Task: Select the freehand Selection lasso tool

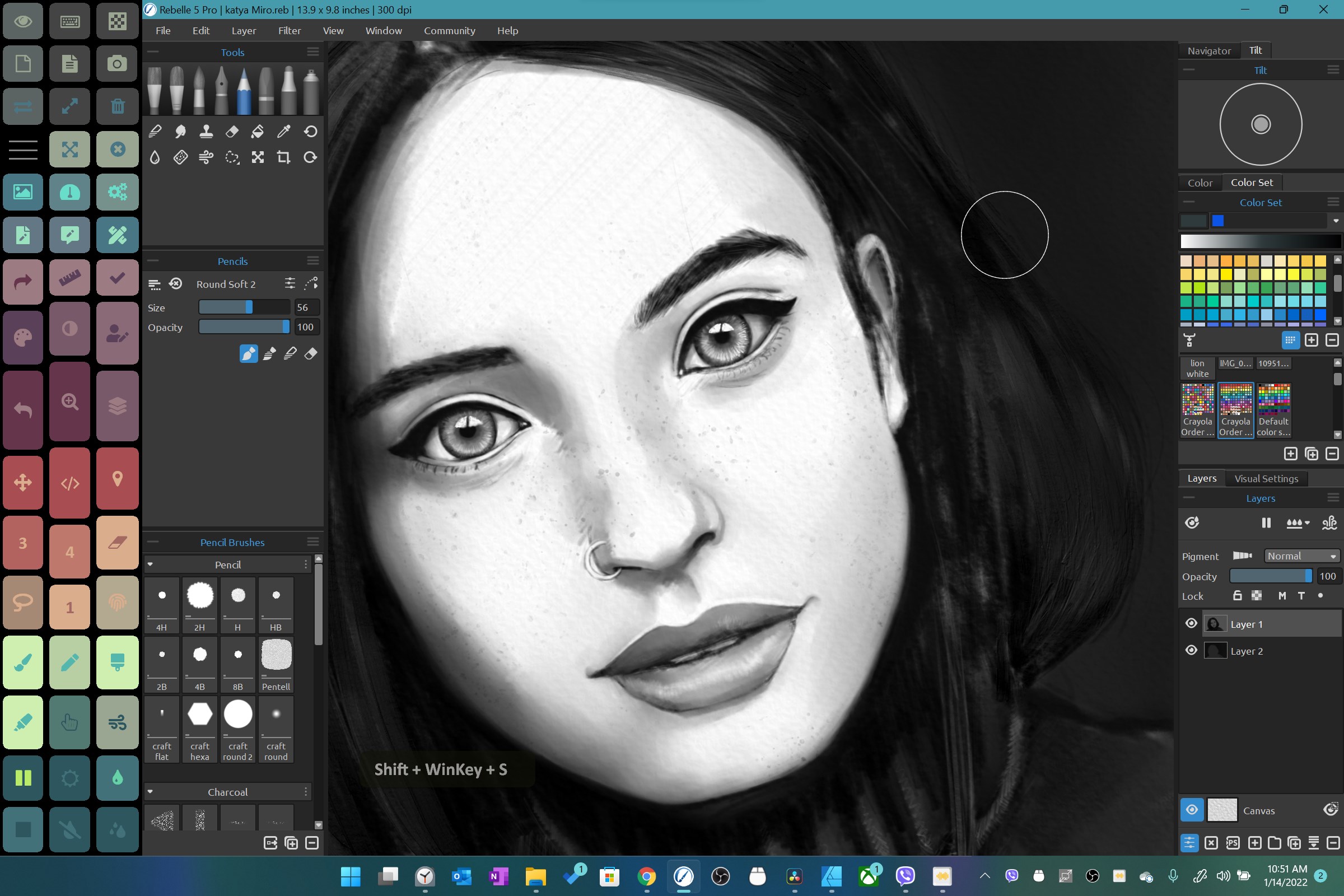Action: click(x=232, y=157)
